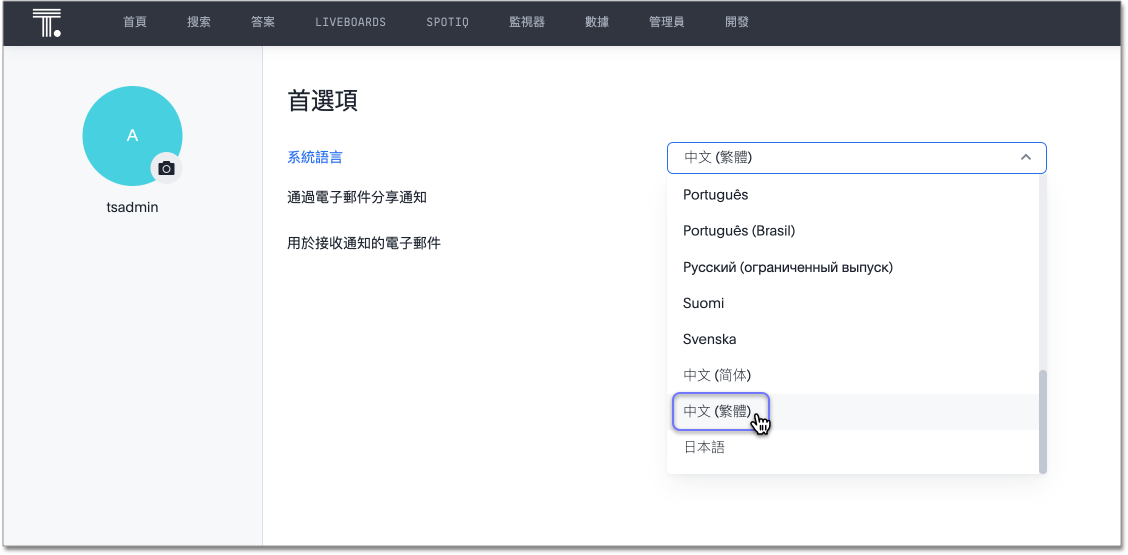Click the ThoughtSpot logo icon
The height and width of the screenshot is (555, 1128).
46,23
